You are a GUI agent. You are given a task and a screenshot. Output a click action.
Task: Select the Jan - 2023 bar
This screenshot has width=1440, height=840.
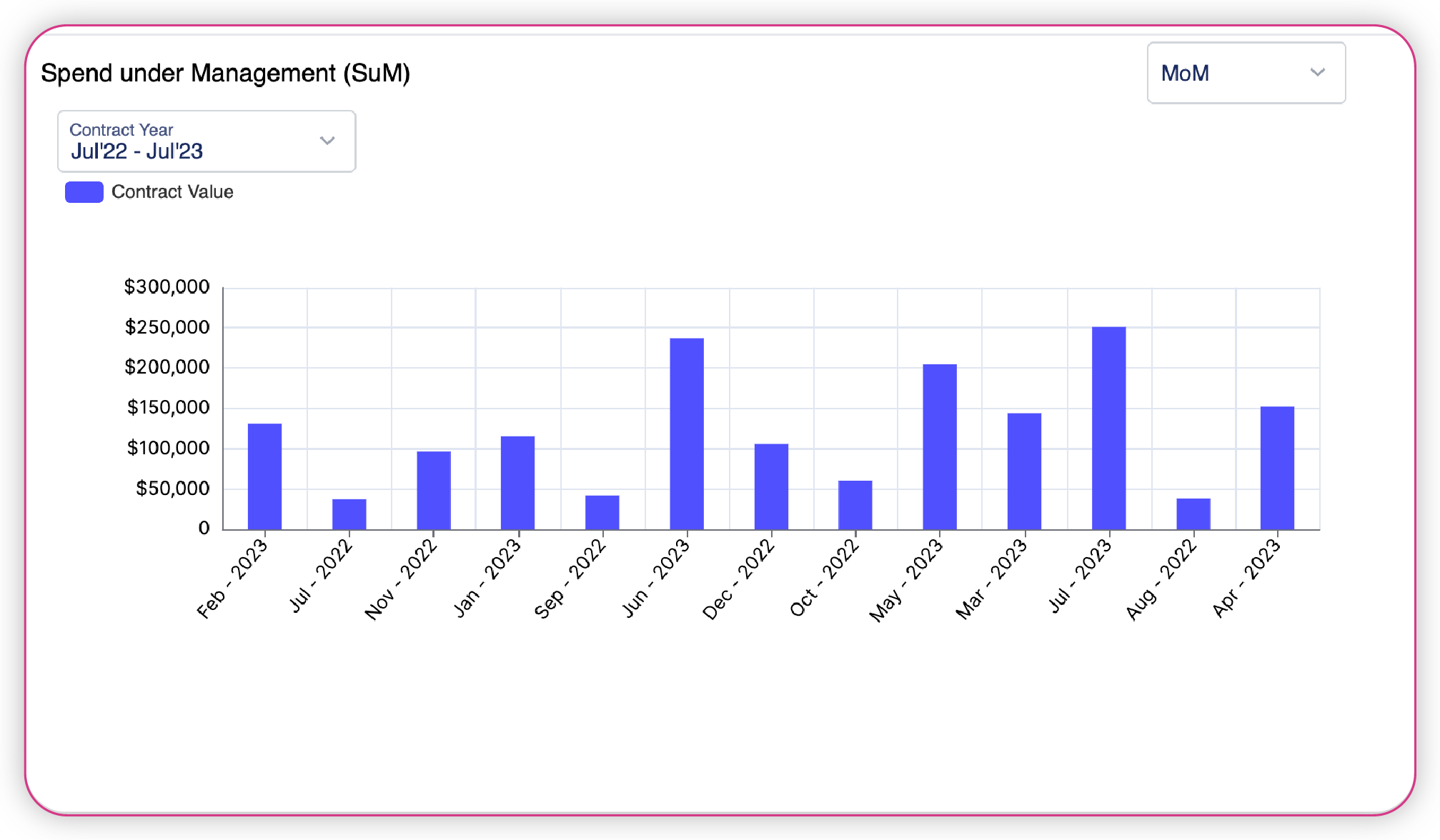[x=517, y=483]
